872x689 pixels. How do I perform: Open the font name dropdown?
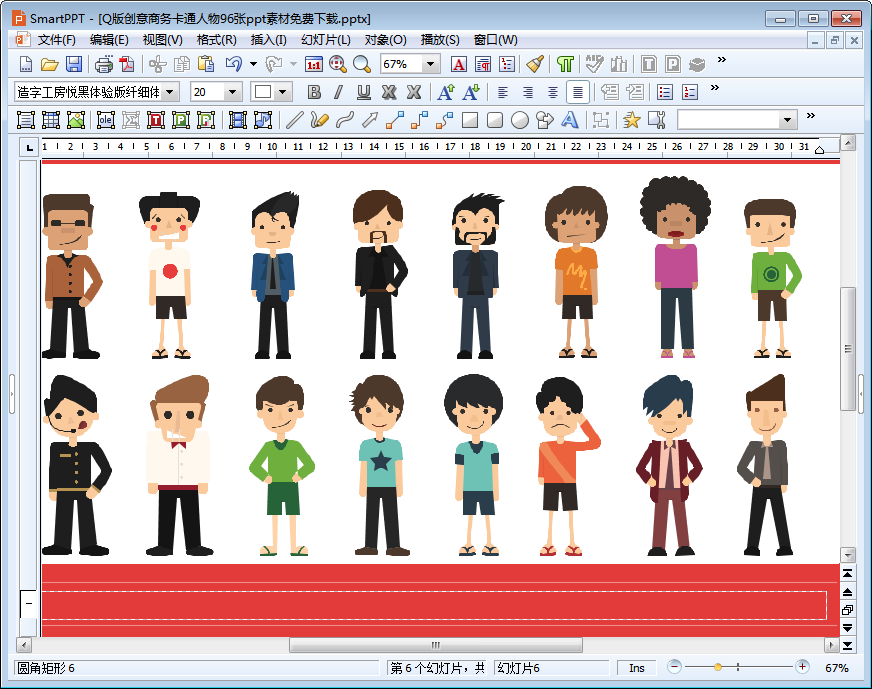(170, 92)
